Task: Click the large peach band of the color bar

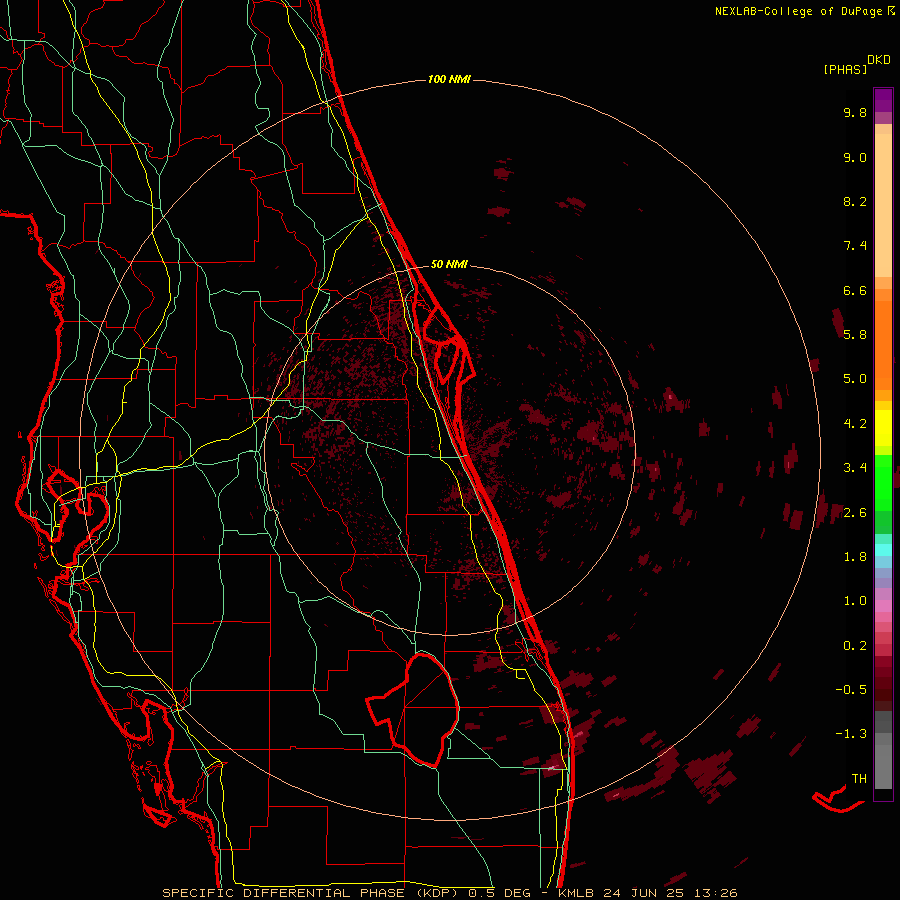Action: [x=883, y=205]
